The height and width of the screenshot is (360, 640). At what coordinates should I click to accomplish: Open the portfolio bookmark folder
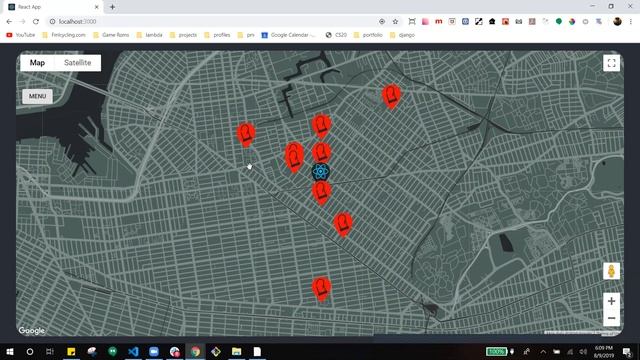point(368,35)
